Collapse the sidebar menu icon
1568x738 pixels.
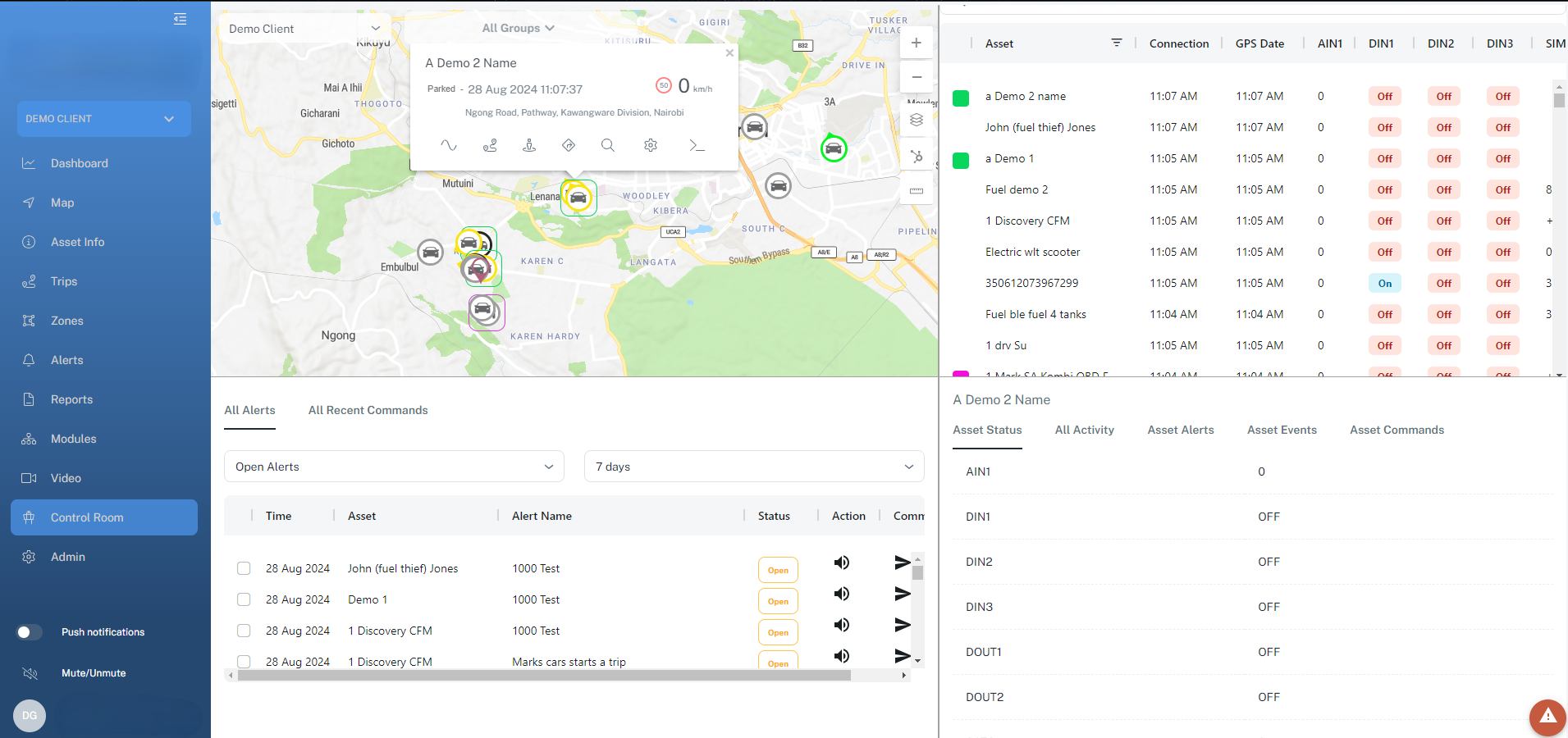[x=180, y=19]
